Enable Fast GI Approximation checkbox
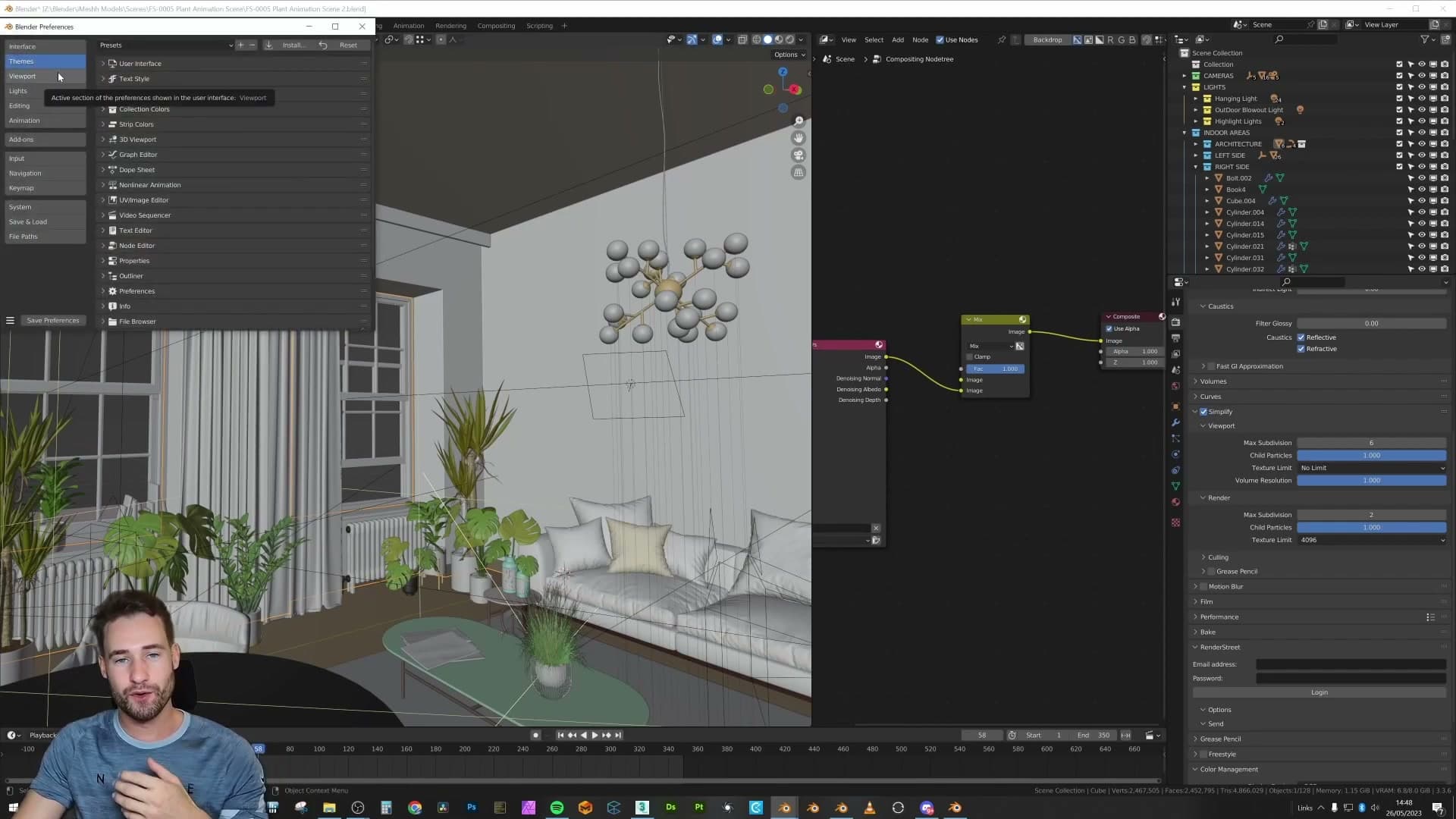 1211,366
